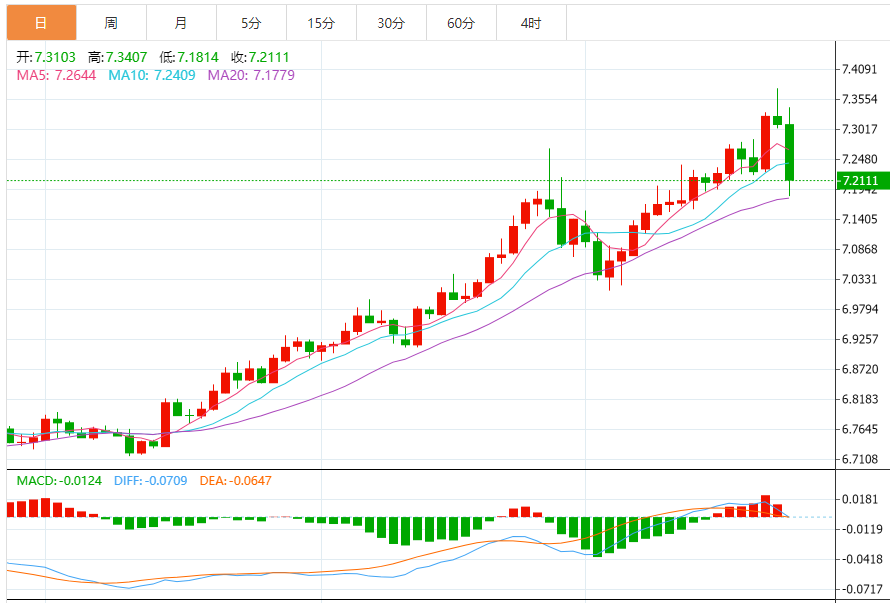Click the MA10: 7.2409 indicator label
Viewport: 890px width, 603px height.
[152, 75]
